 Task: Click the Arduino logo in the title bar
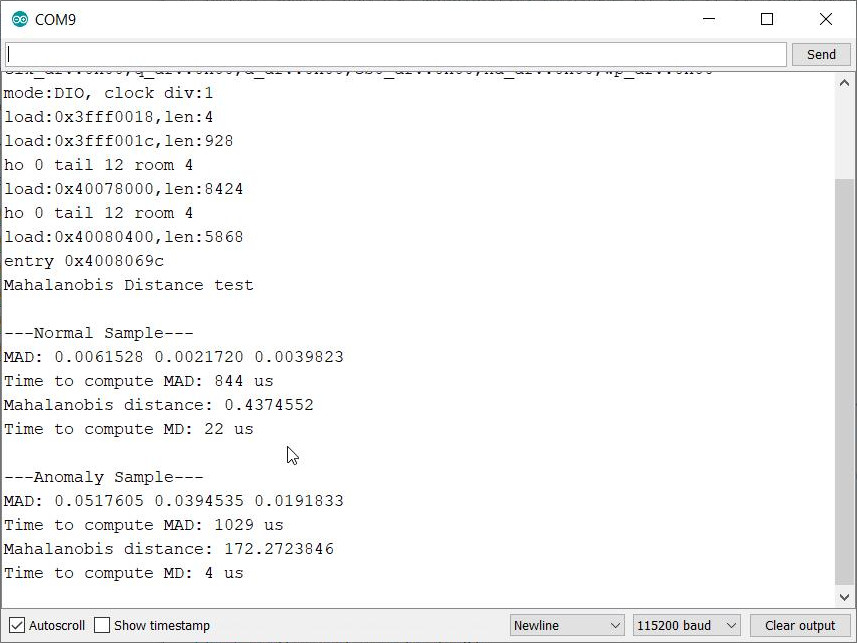tap(20, 18)
